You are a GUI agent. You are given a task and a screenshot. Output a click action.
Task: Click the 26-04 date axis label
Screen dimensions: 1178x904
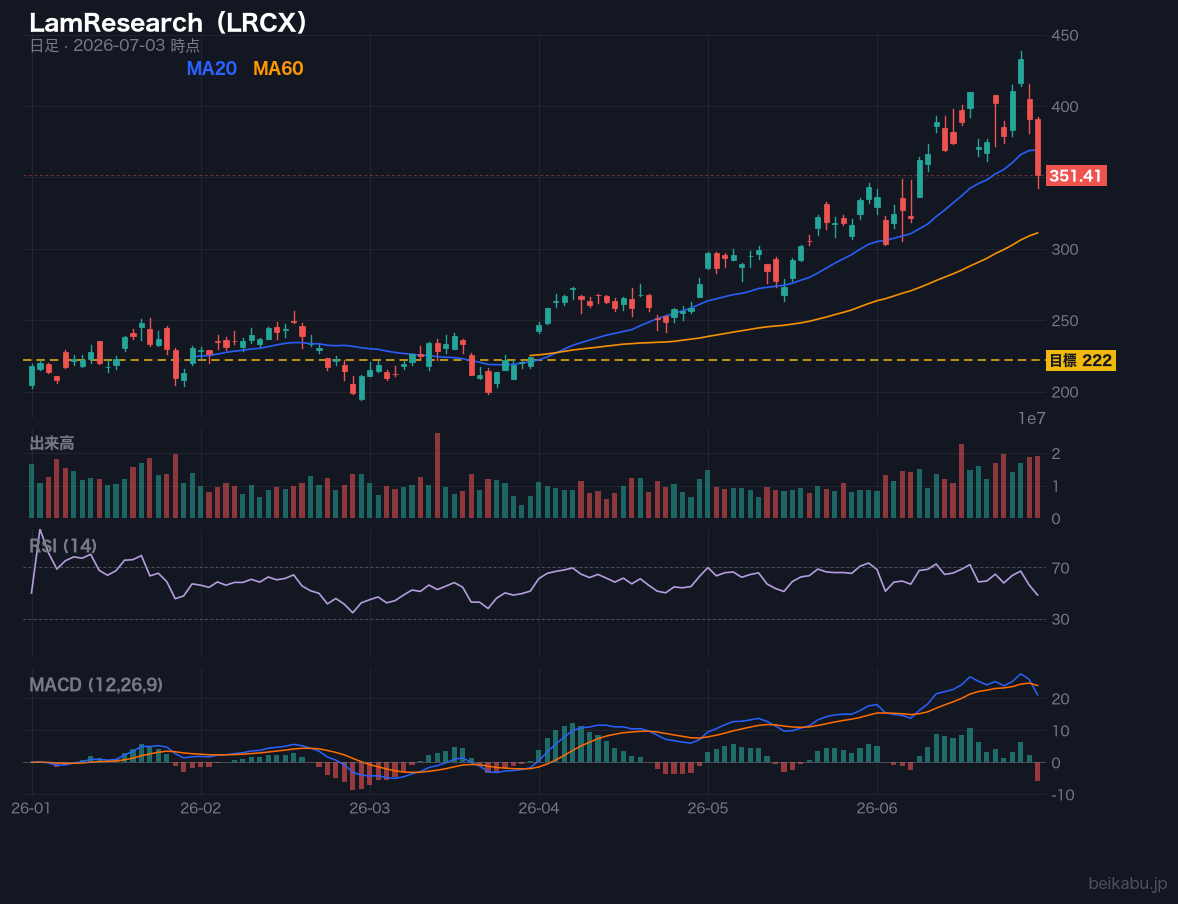(539, 808)
